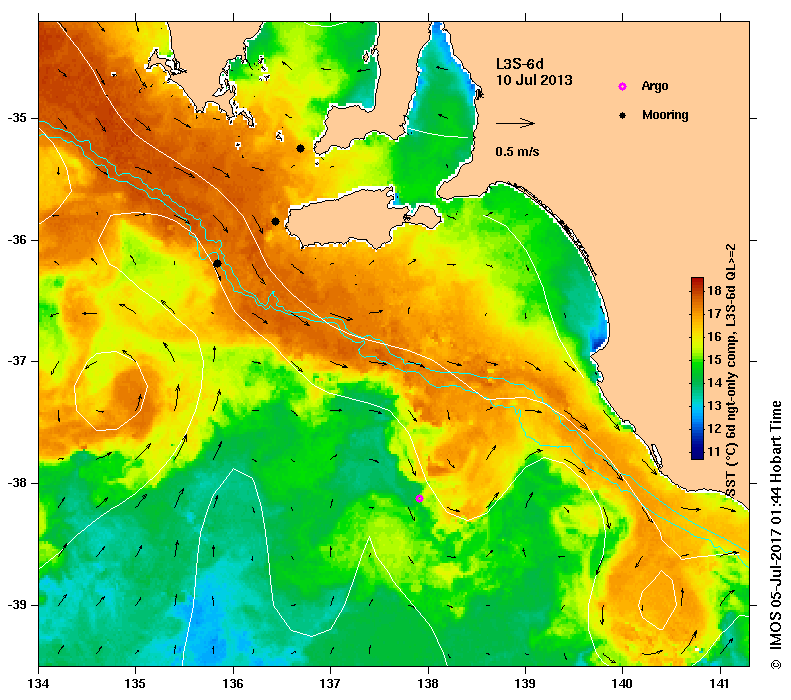Click longitude label '138'
791x700 pixels.
click(x=428, y=684)
